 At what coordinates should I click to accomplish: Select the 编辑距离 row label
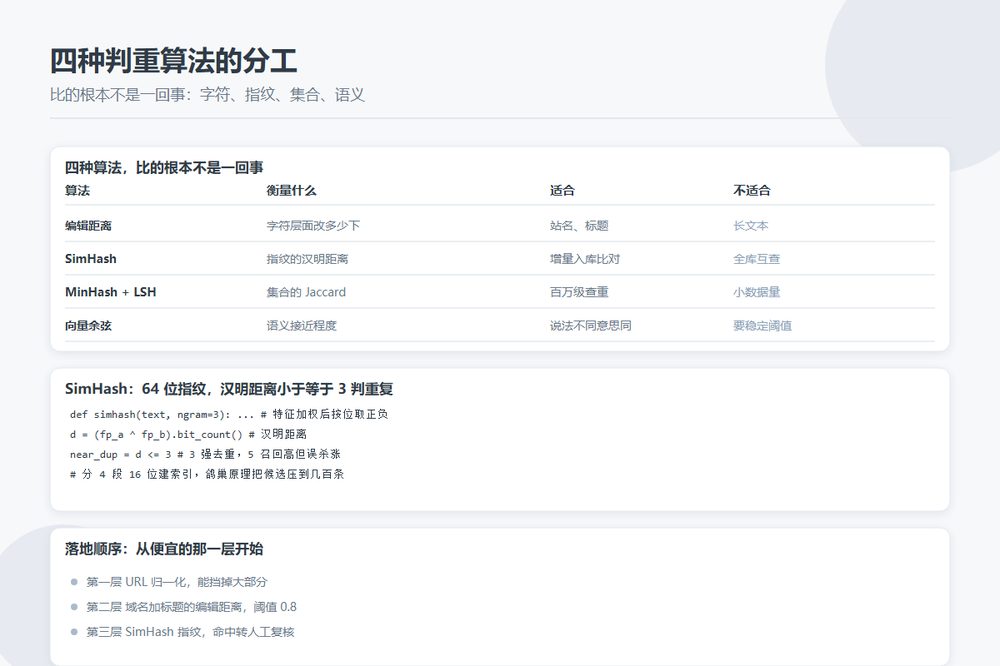pos(88,226)
